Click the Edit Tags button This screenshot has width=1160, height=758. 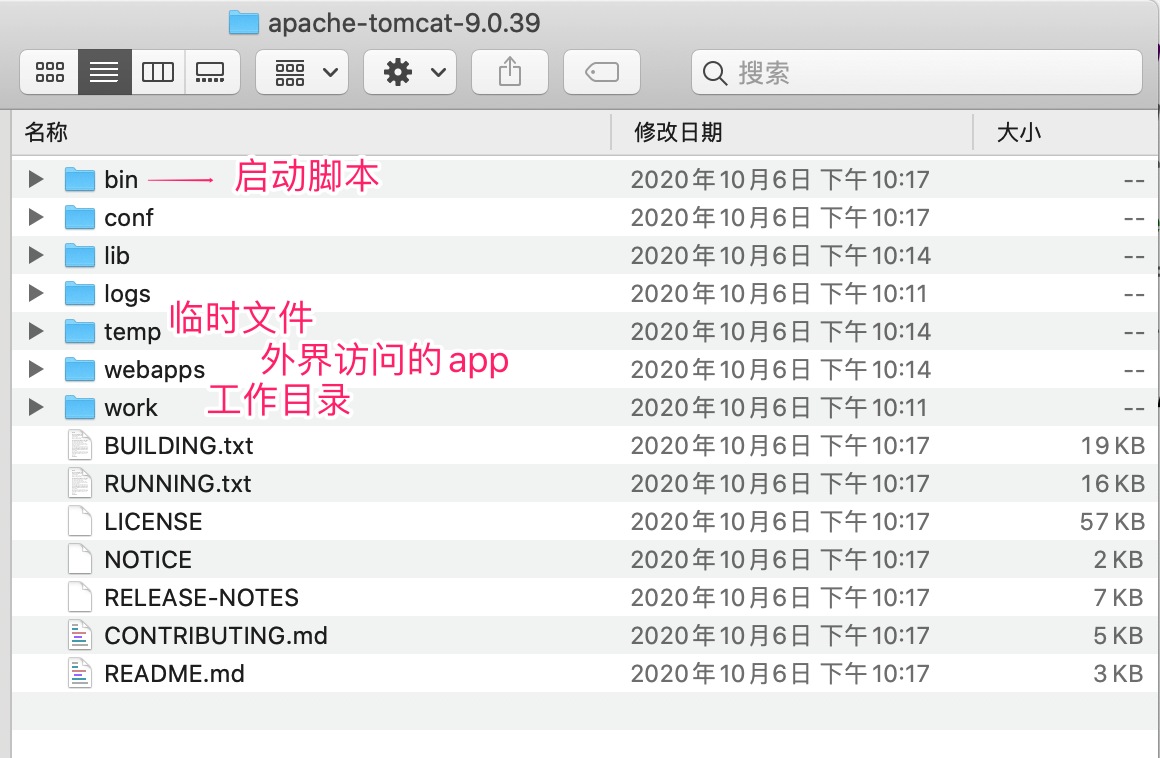click(x=601, y=72)
